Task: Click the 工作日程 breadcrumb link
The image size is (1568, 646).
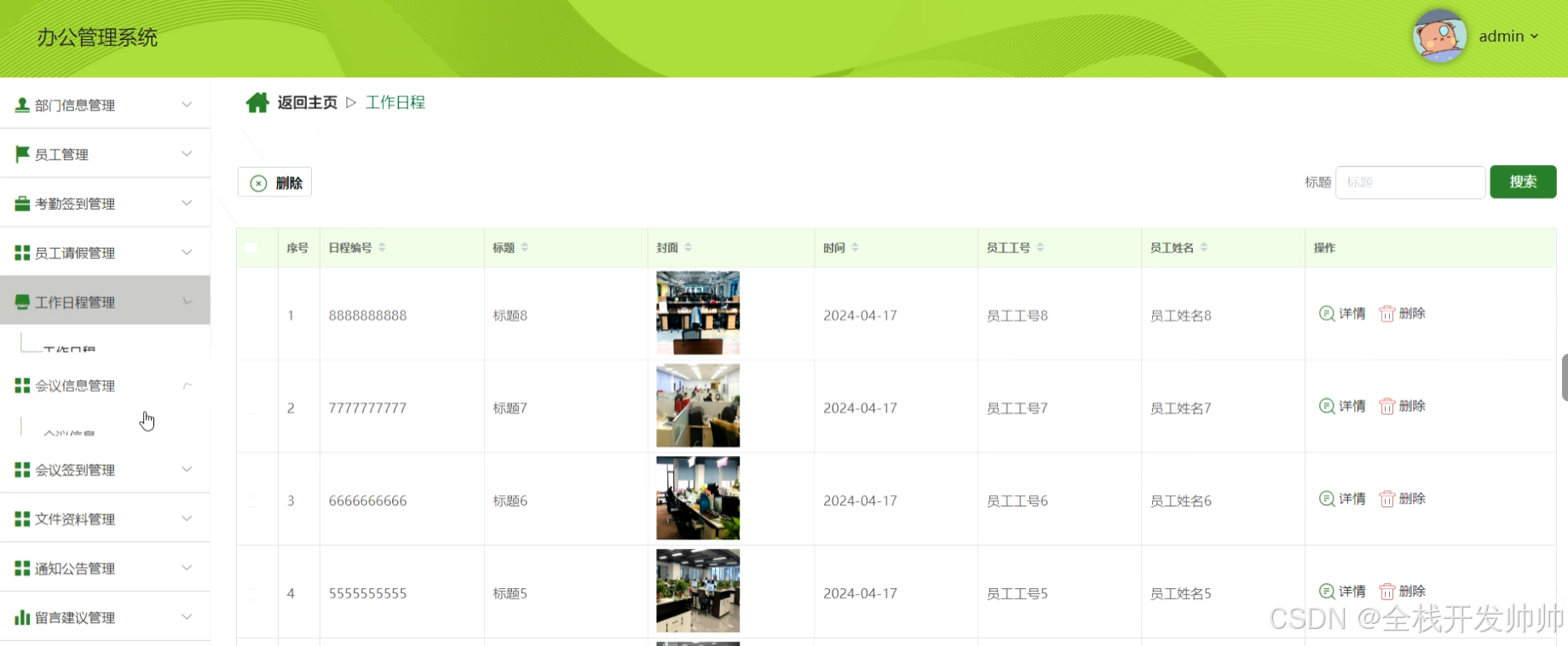Action: coord(395,102)
